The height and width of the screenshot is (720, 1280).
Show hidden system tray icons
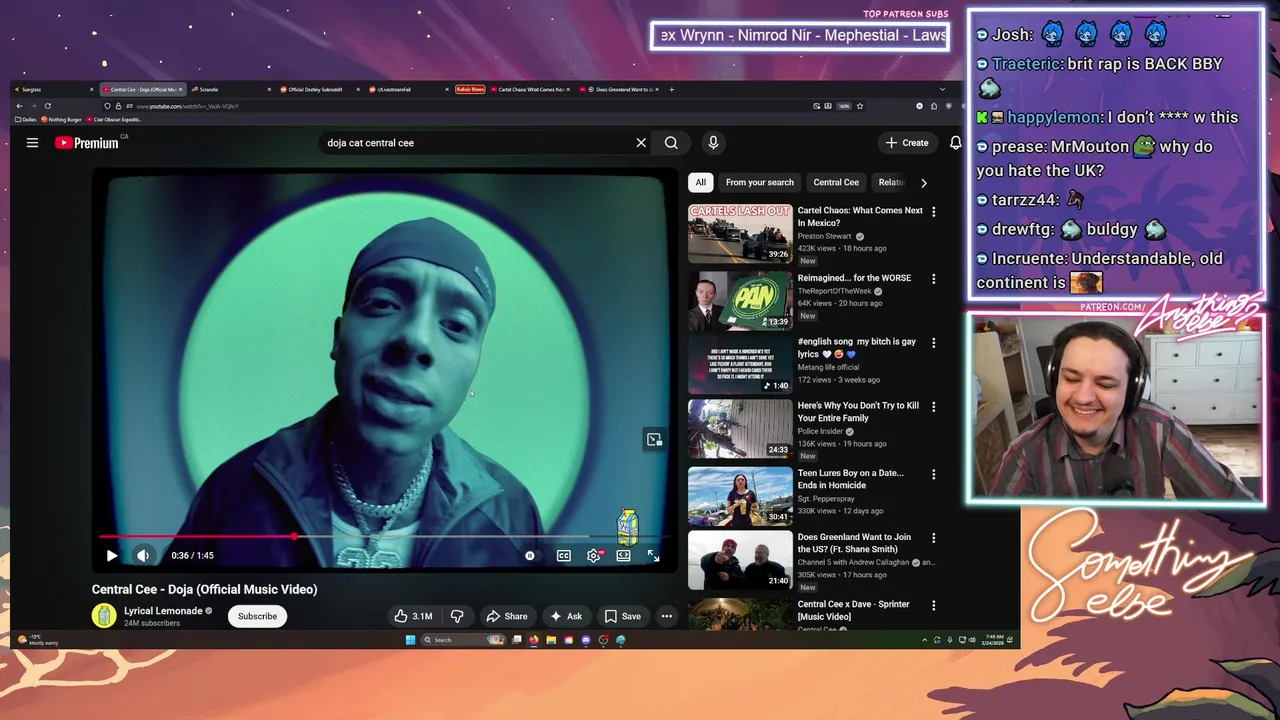[924, 640]
